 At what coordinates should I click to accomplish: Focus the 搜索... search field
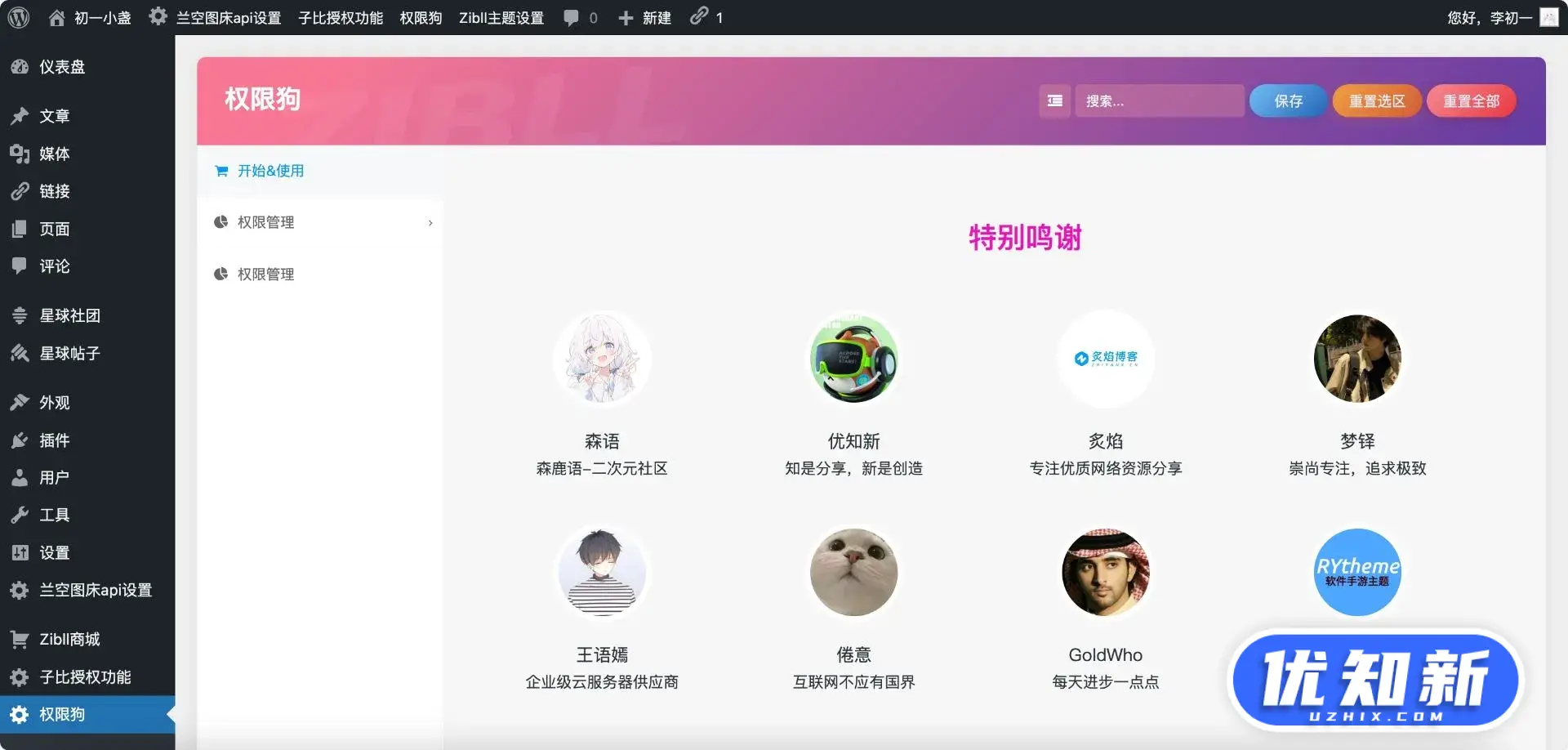[x=1159, y=100]
